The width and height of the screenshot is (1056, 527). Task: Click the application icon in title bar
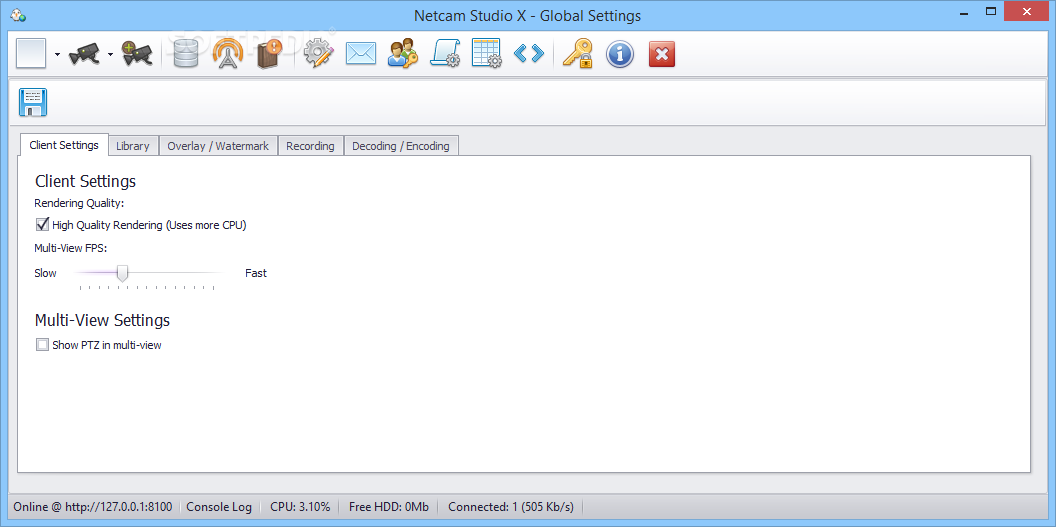click(x=18, y=14)
